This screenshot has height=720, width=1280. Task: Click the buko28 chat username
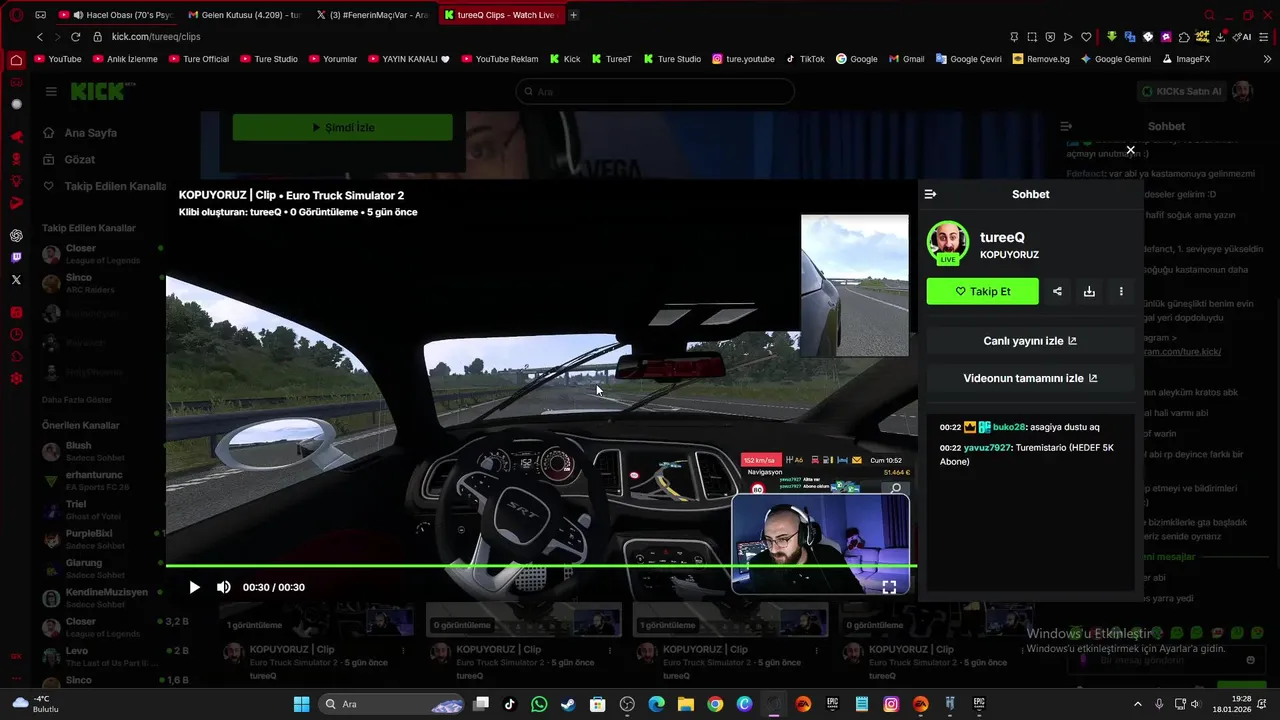coord(1009,427)
